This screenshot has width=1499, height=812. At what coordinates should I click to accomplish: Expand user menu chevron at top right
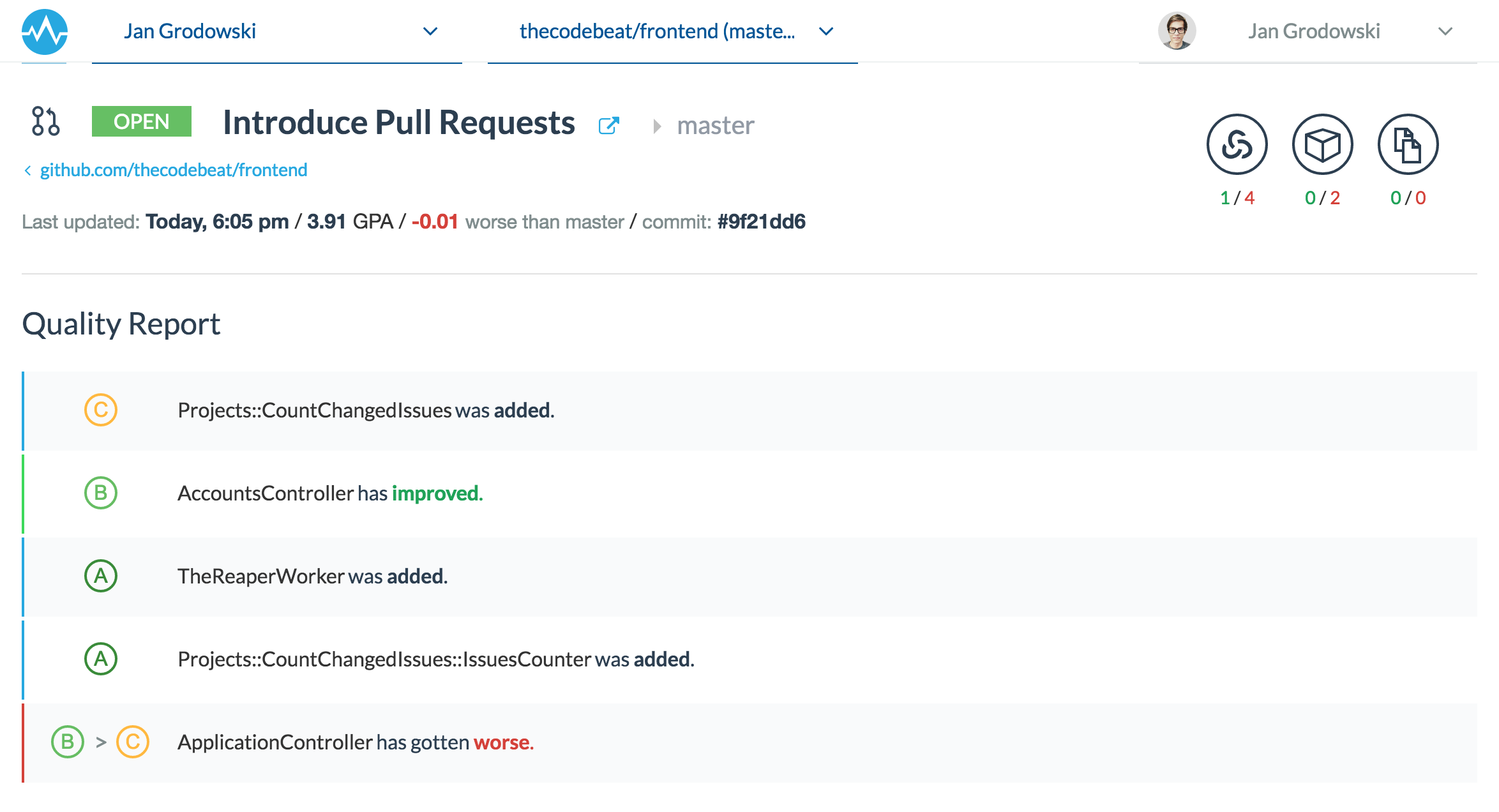[x=1445, y=31]
